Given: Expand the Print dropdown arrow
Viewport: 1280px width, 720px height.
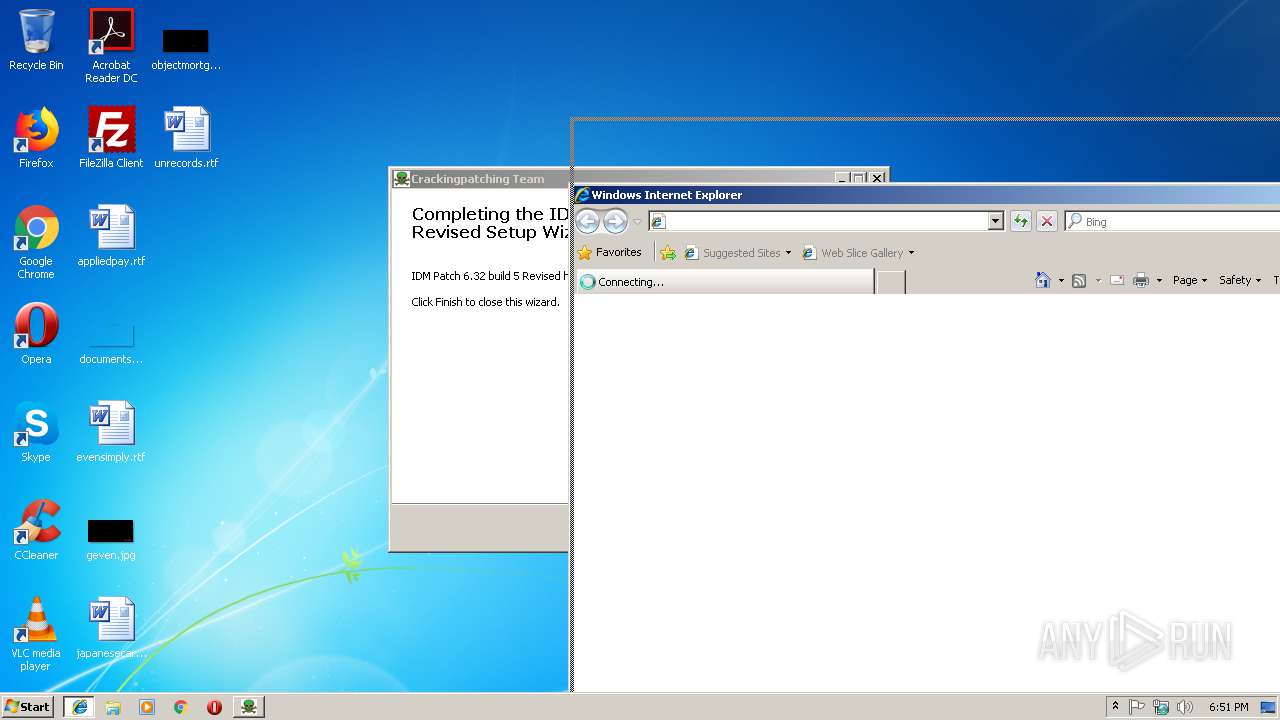Looking at the screenshot, I should pos(1159,281).
